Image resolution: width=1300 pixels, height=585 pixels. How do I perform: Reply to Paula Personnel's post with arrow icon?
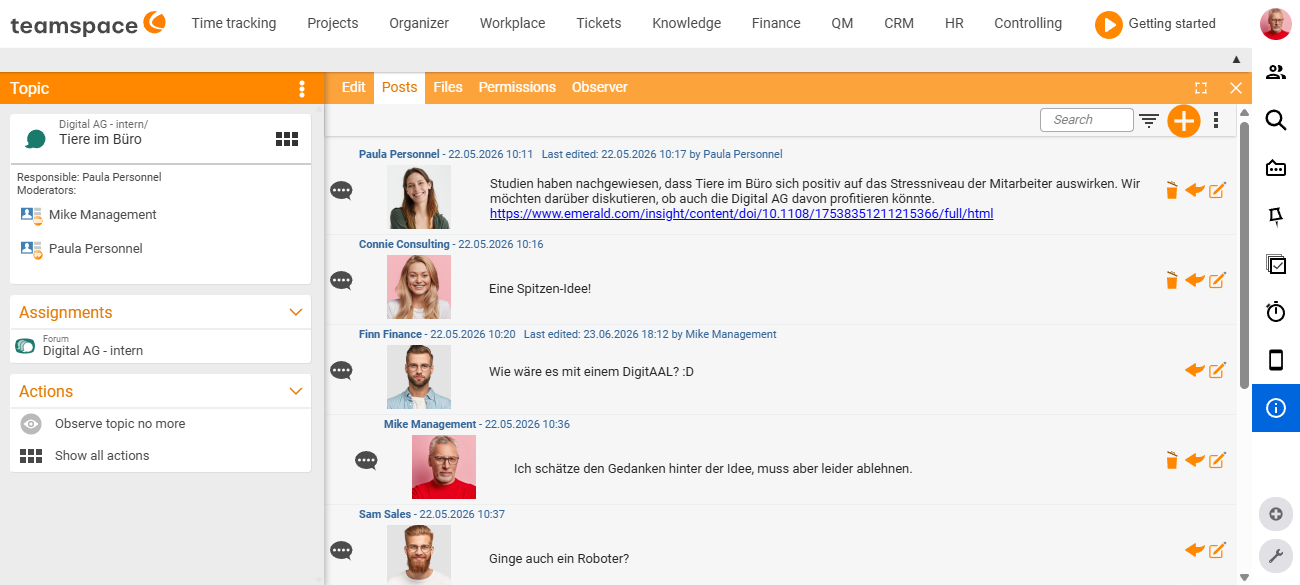[1194, 190]
